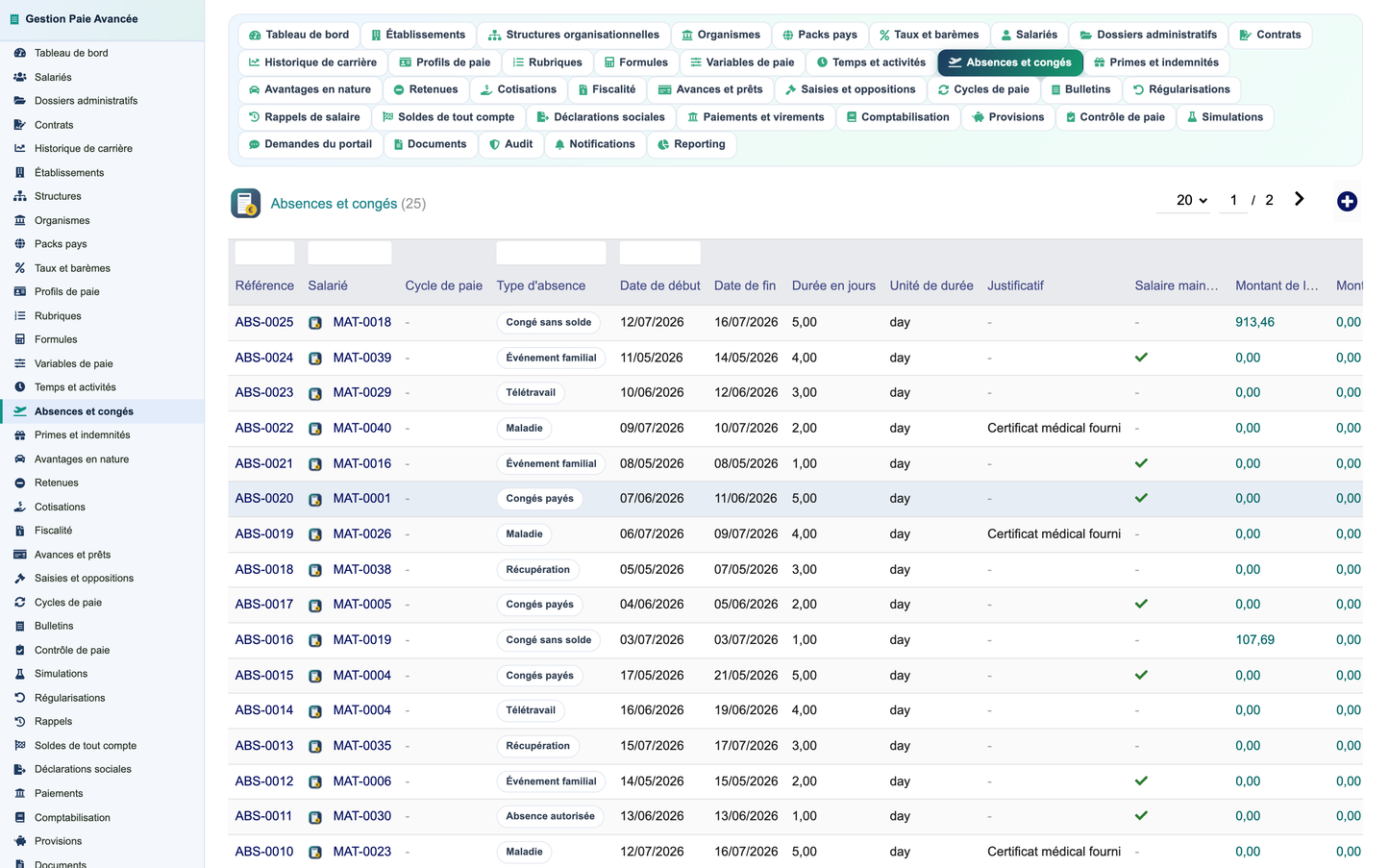The height and width of the screenshot is (868, 1389).
Task: Select the Bulletins top tab
Action: 1080,89
